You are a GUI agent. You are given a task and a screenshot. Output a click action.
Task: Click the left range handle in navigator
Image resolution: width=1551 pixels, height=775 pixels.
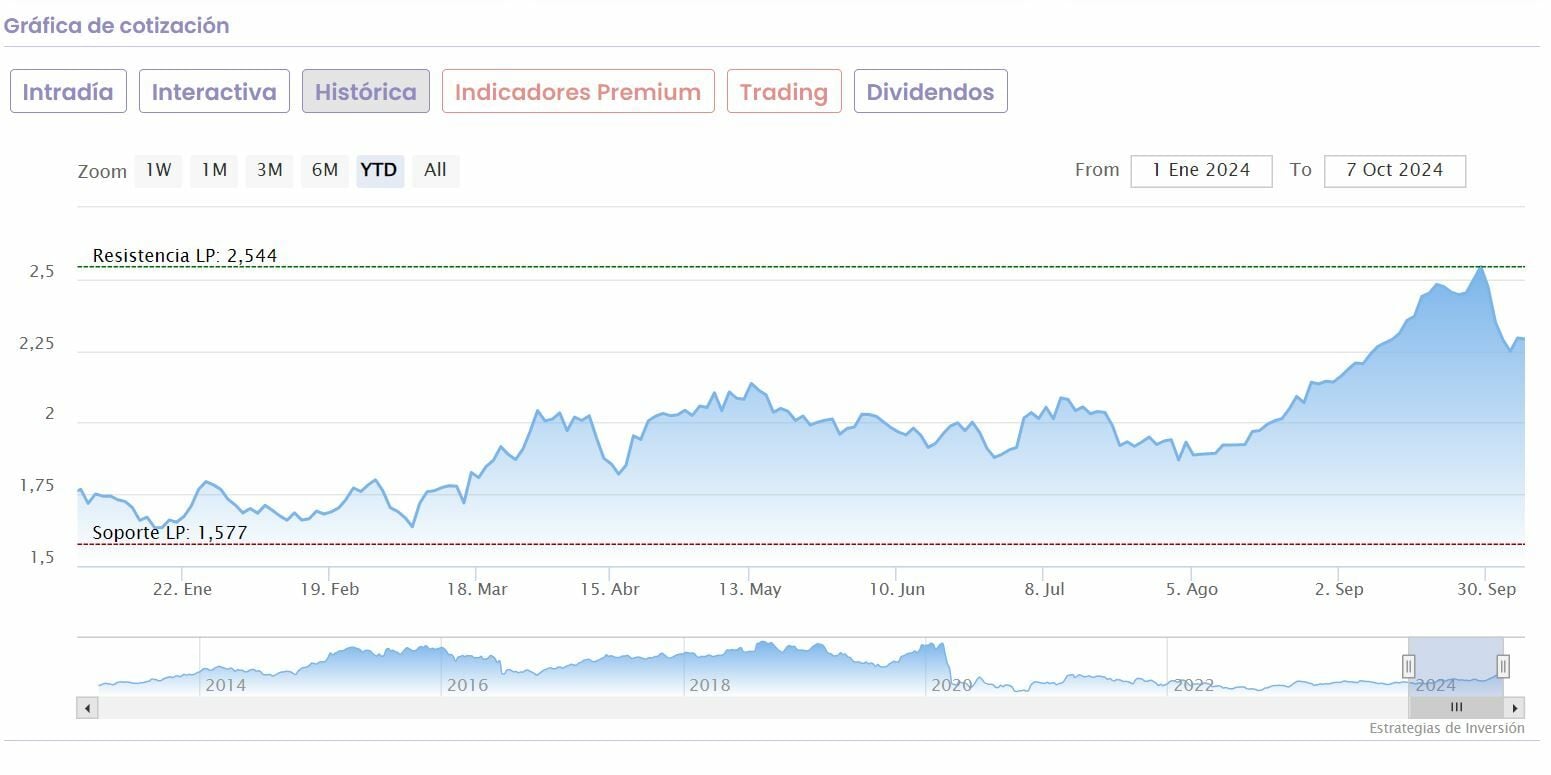(x=1408, y=666)
